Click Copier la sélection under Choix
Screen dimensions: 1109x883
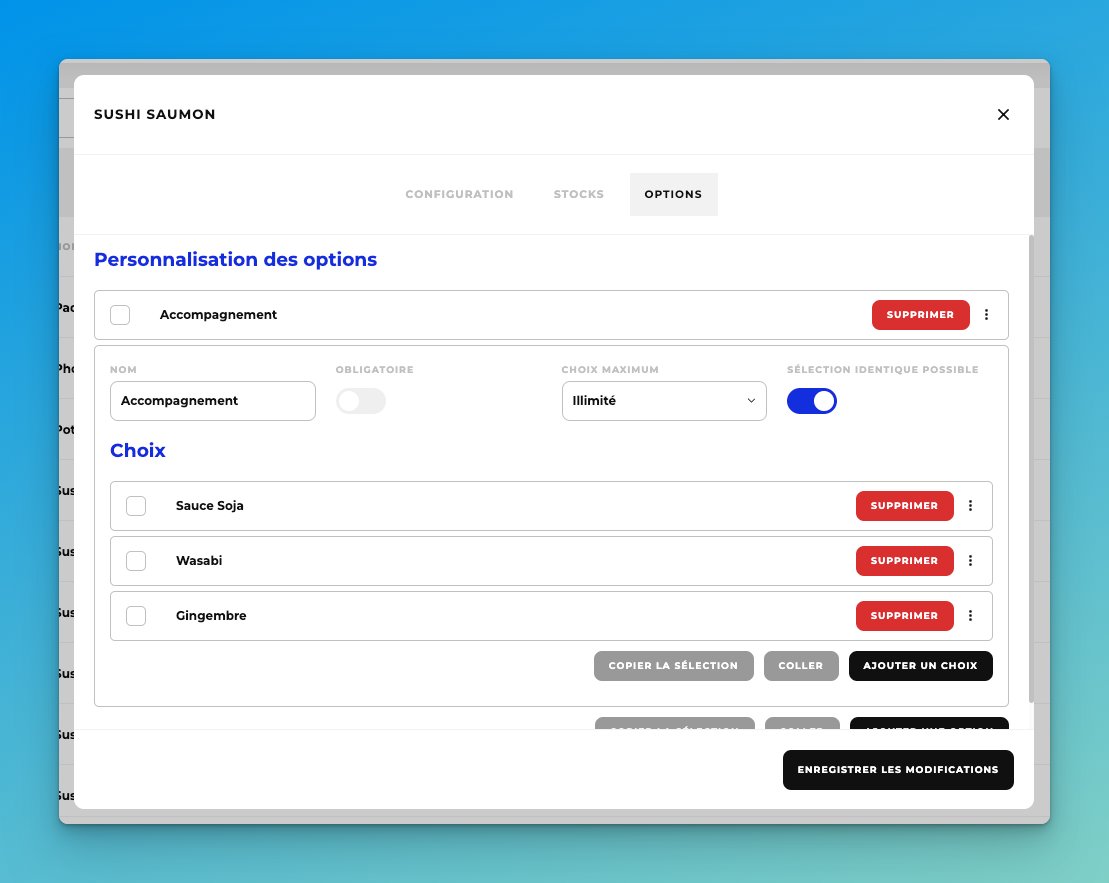click(673, 666)
